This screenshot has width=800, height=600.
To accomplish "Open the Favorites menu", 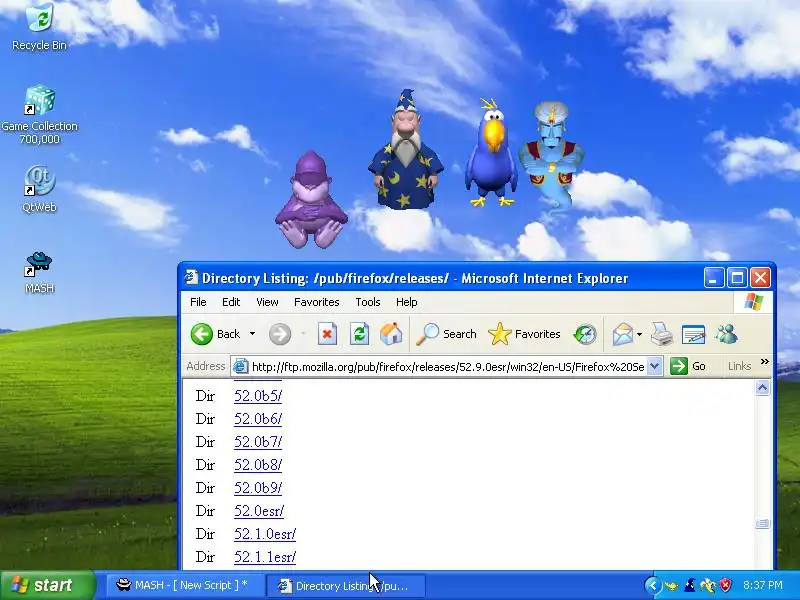I will [x=316, y=302].
